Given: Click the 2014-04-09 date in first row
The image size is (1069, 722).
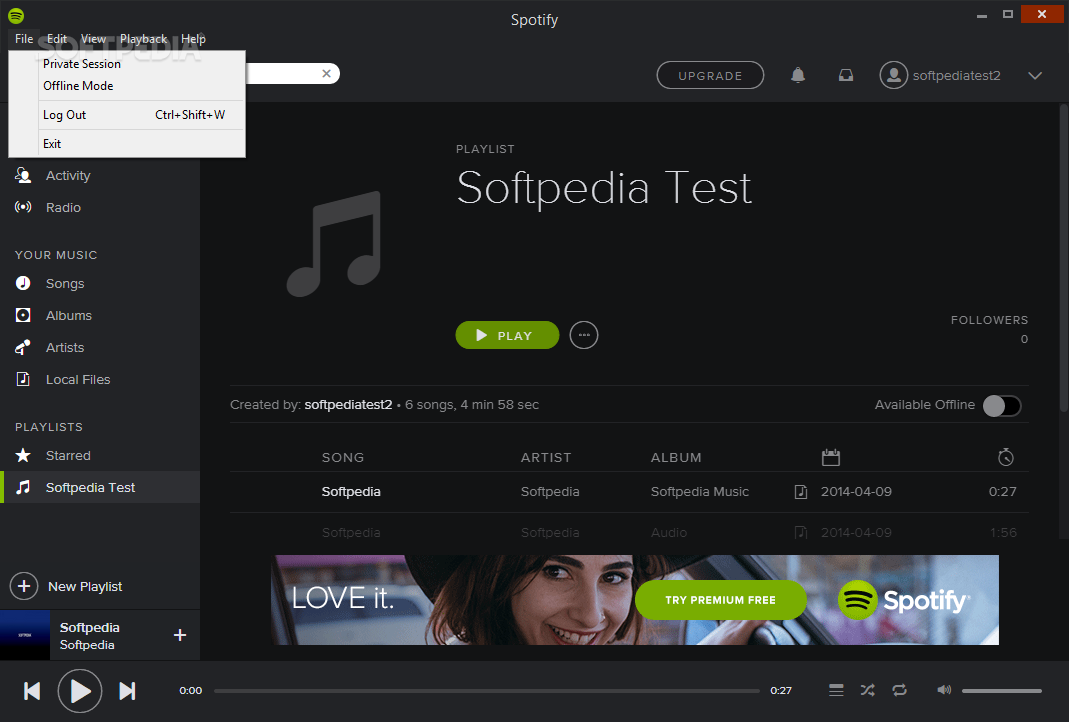Looking at the screenshot, I should pos(856,492).
